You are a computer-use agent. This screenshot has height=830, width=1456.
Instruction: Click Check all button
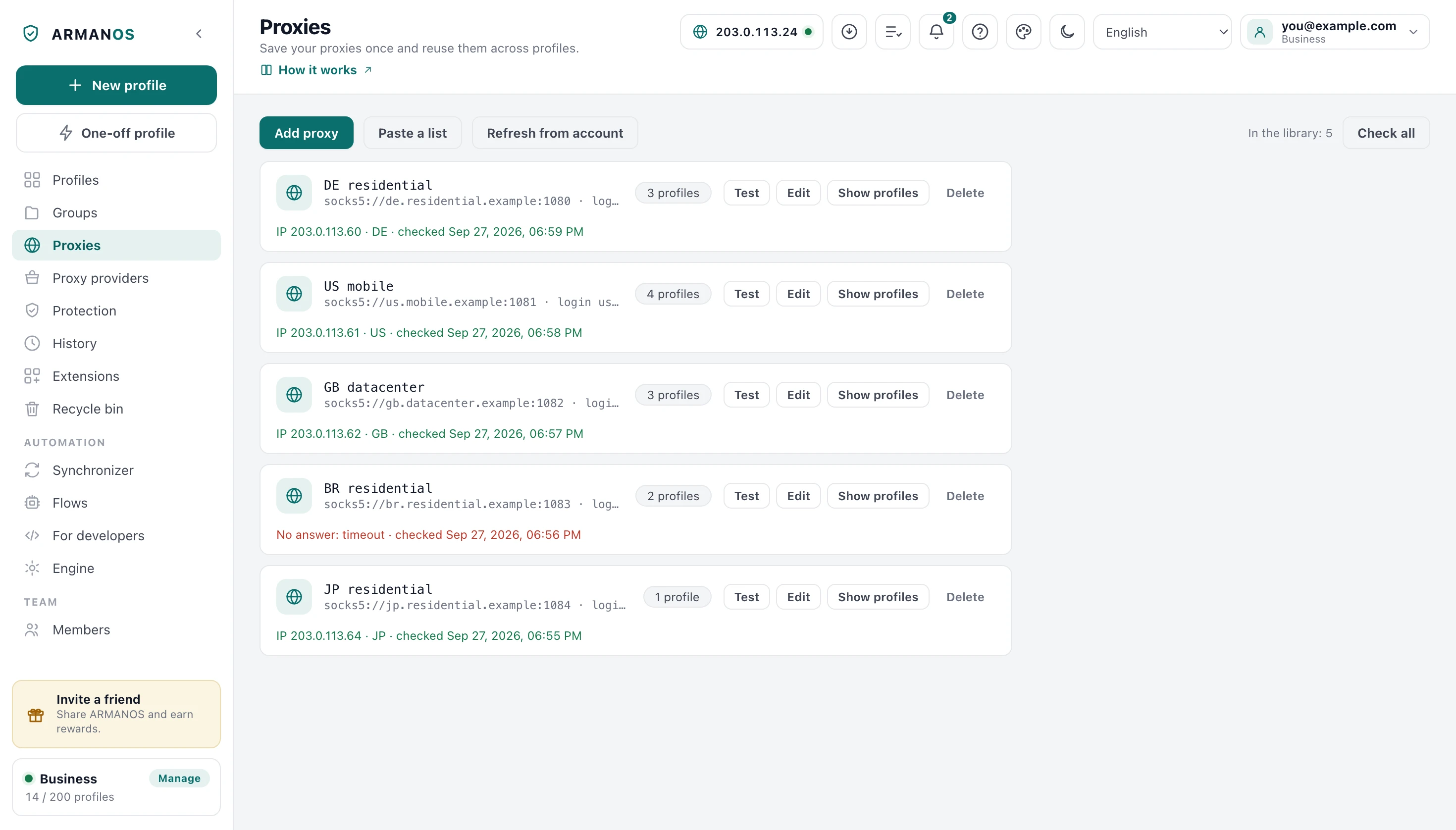tap(1386, 133)
